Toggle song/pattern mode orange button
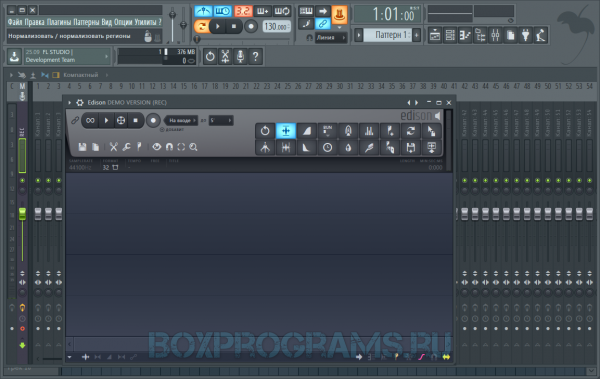This screenshot has width=600, height=379. click(x=201, y=26)
